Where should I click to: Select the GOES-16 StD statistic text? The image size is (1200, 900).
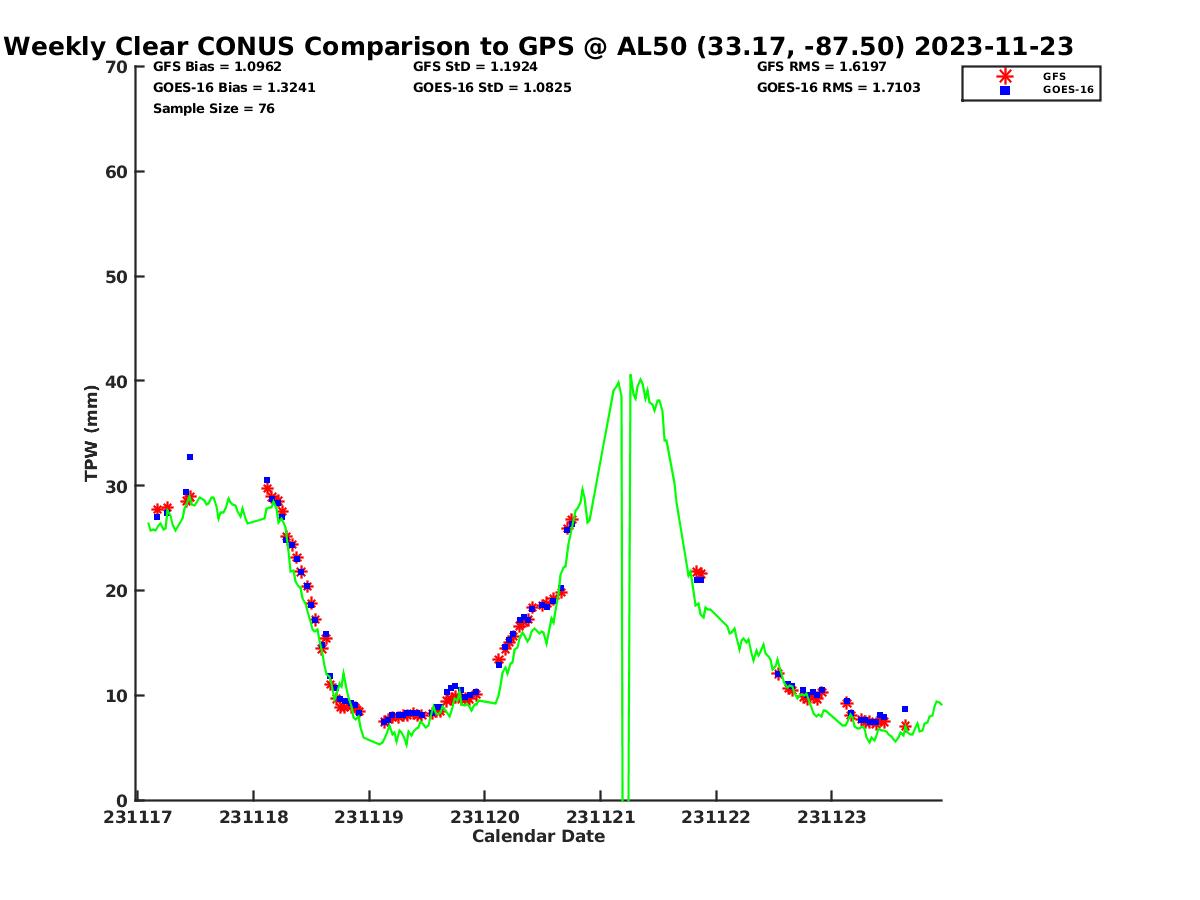click(492, 88)
